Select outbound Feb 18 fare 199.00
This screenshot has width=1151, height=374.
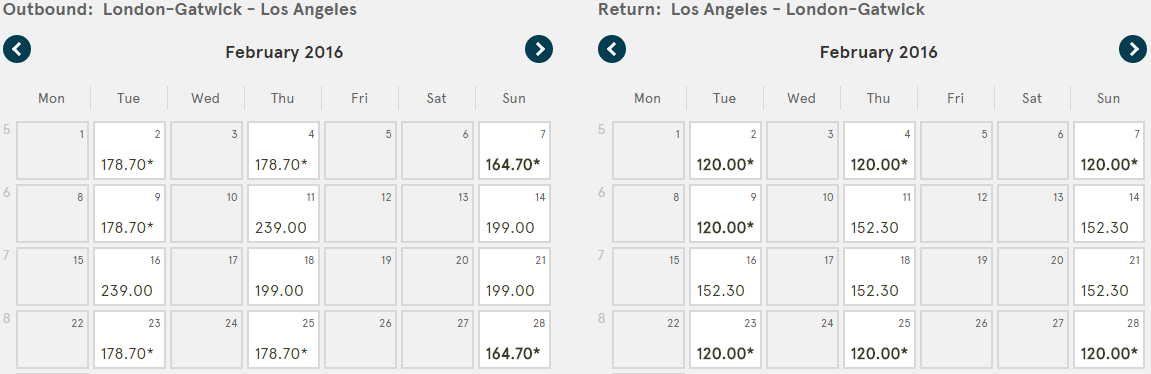(283, 277)
